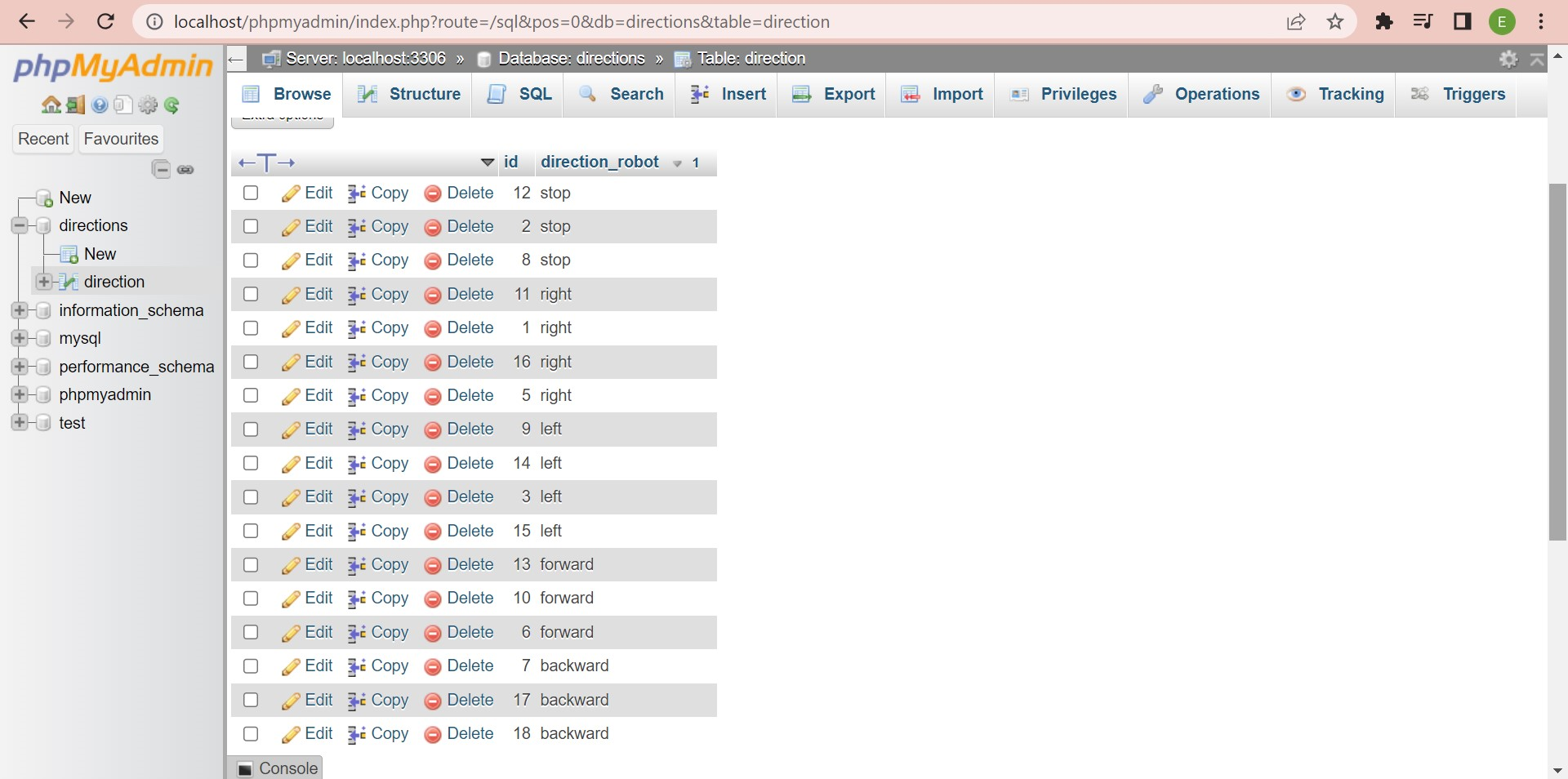
Task: Select checkbox for the backward row id 18
Action: (x=250, y=734)
